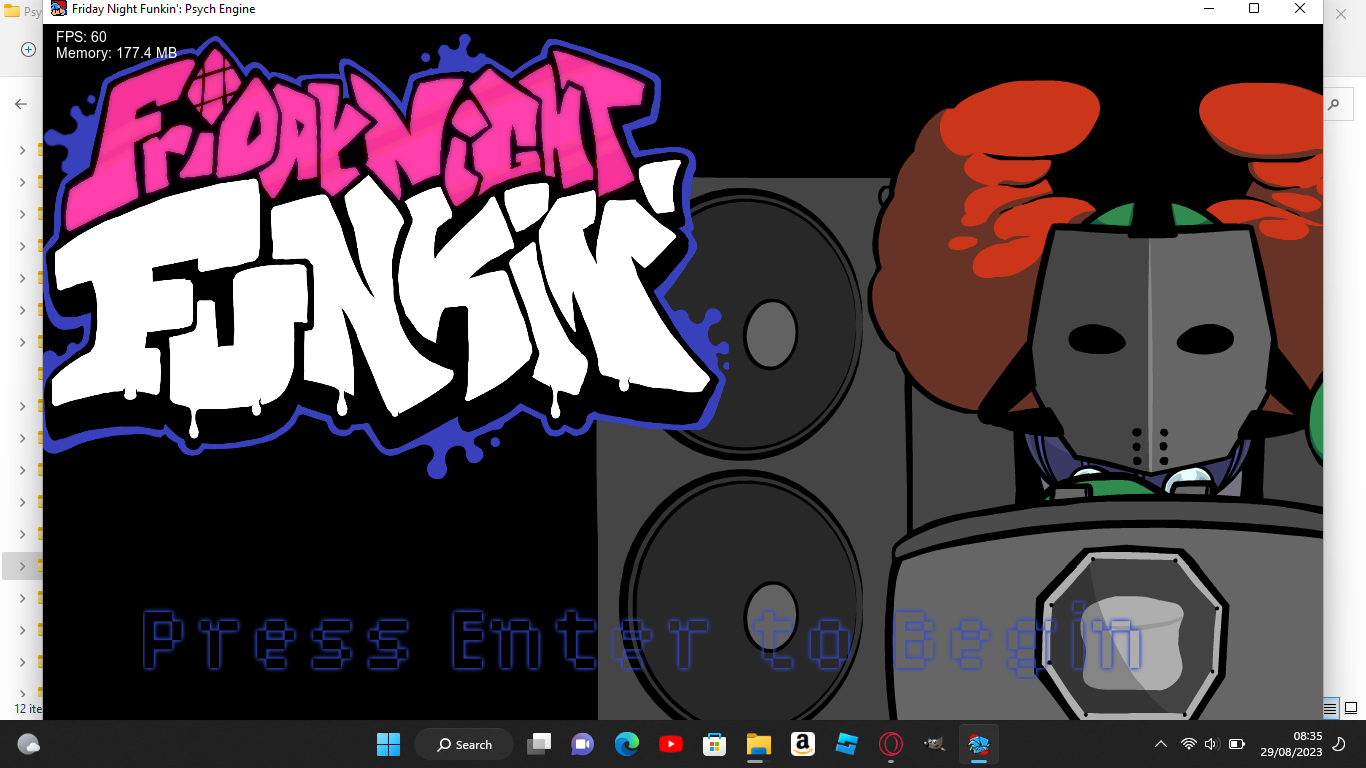Mute the system volume in the tray
Viewport: 1366px width, 768px height.
[x=1210, y=744]
